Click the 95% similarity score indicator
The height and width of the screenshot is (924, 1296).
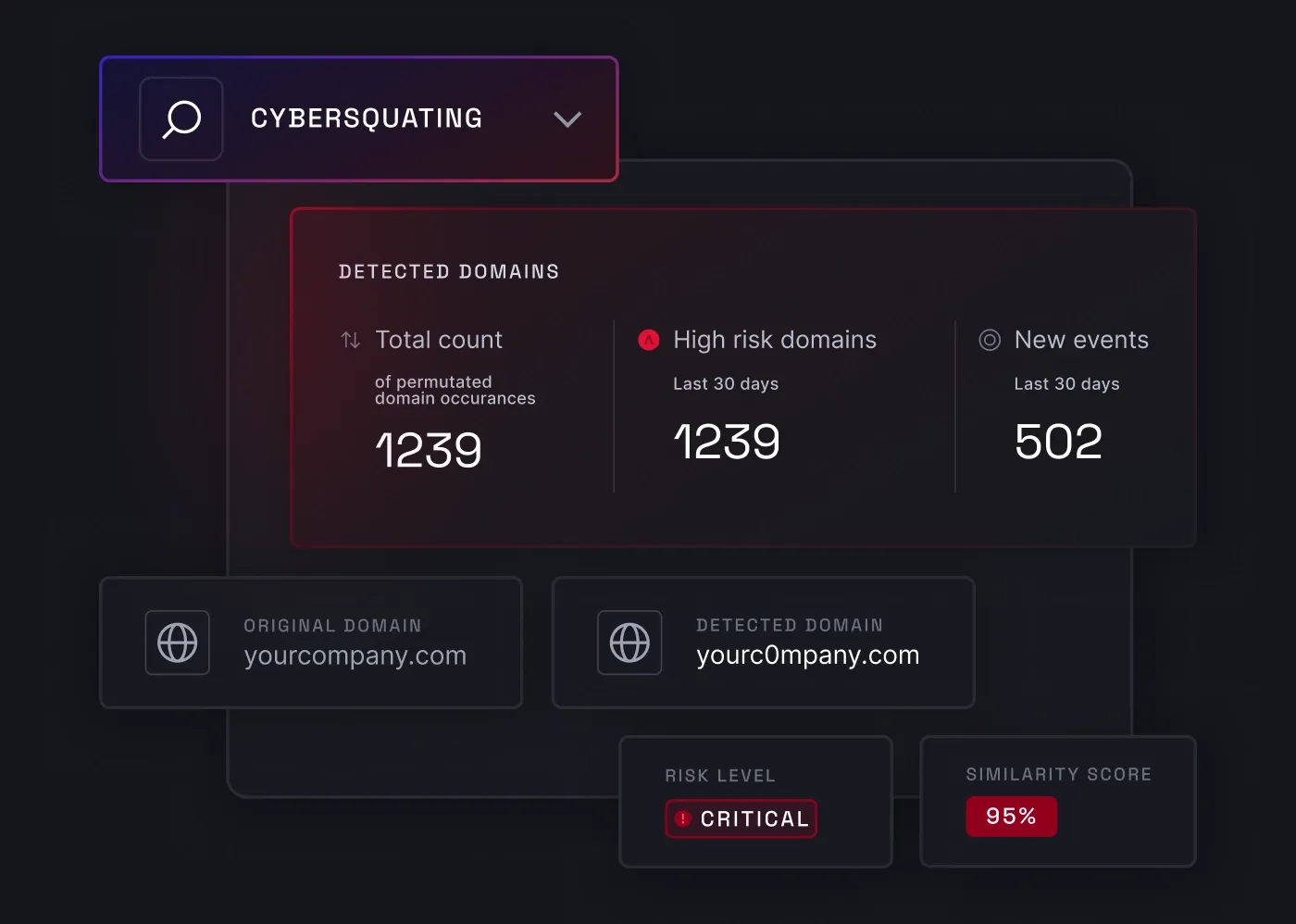(1012, 816)
